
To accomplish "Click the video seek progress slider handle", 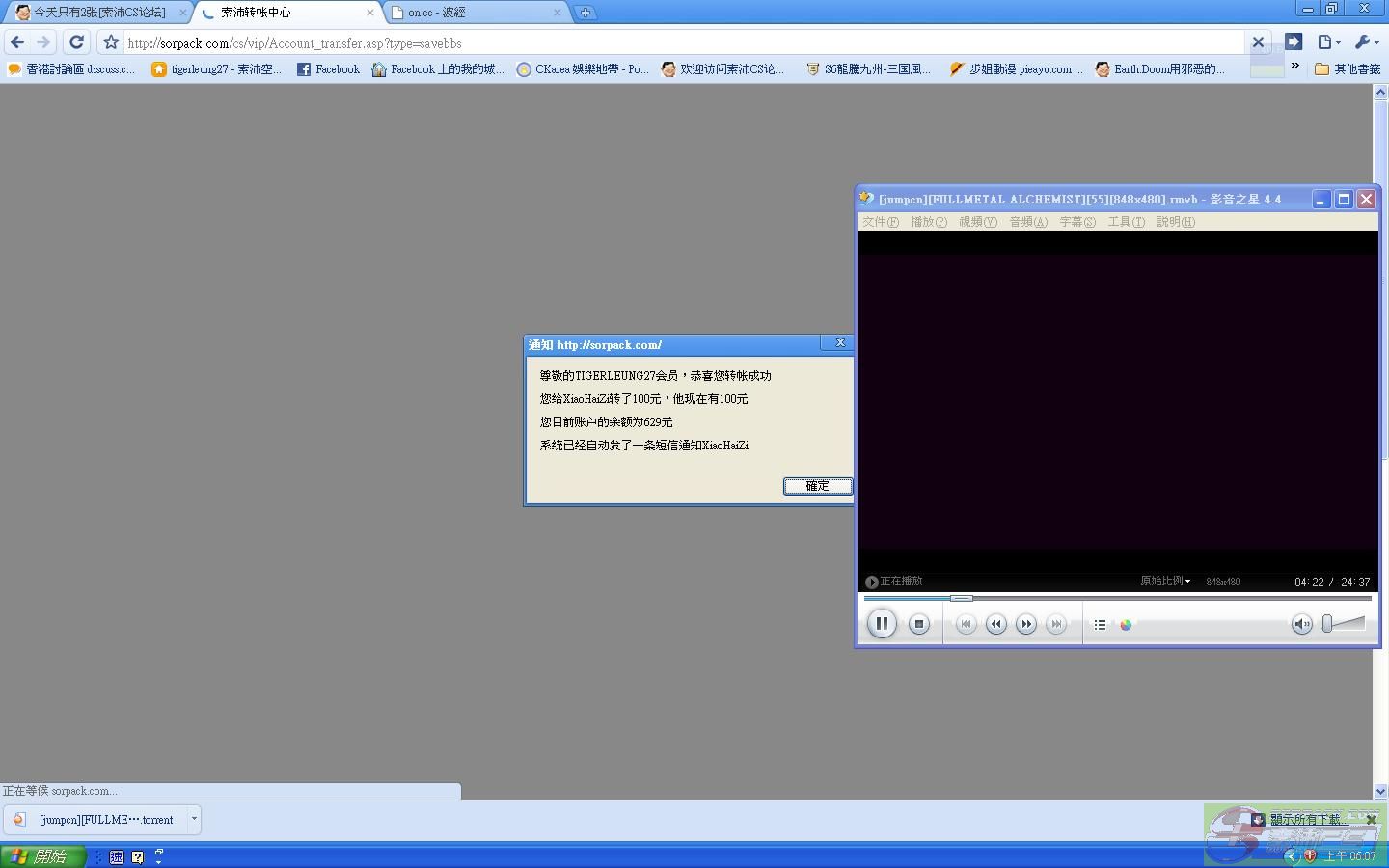I will (x=962, y=598).
